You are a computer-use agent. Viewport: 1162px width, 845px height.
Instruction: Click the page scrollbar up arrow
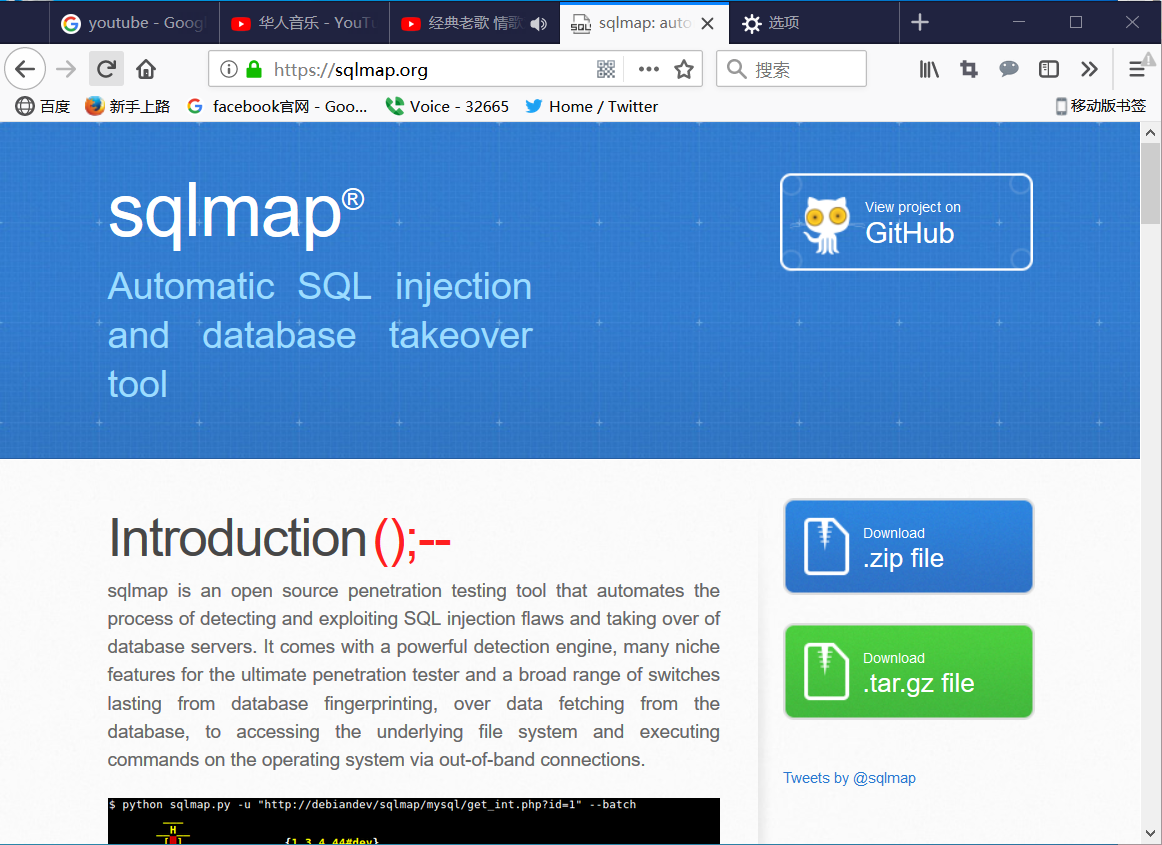pos(1150,133)
